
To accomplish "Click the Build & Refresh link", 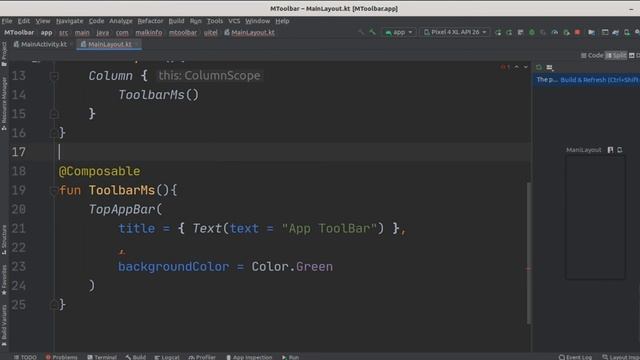I will pos(600,80).
